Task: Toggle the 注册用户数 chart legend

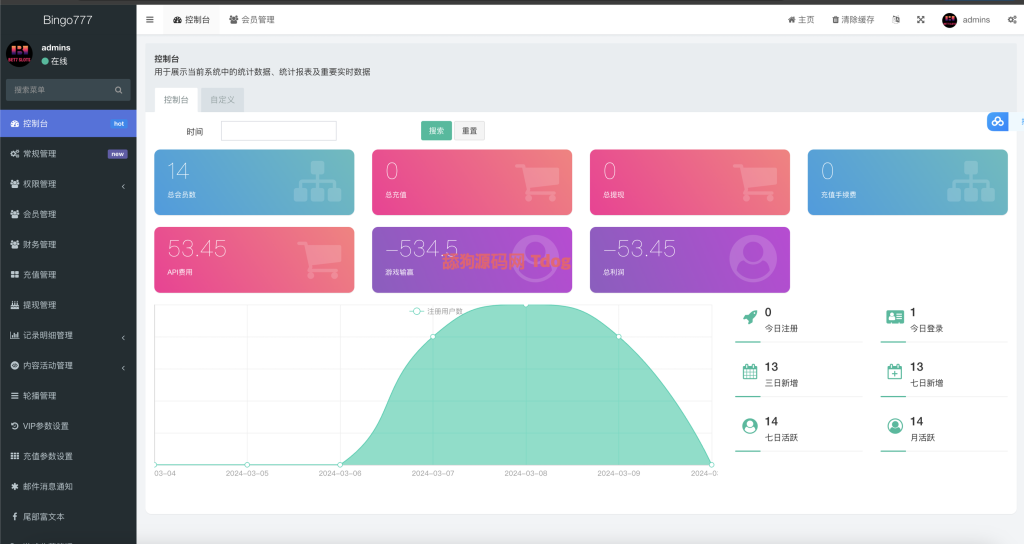Action: coord(436,312)
